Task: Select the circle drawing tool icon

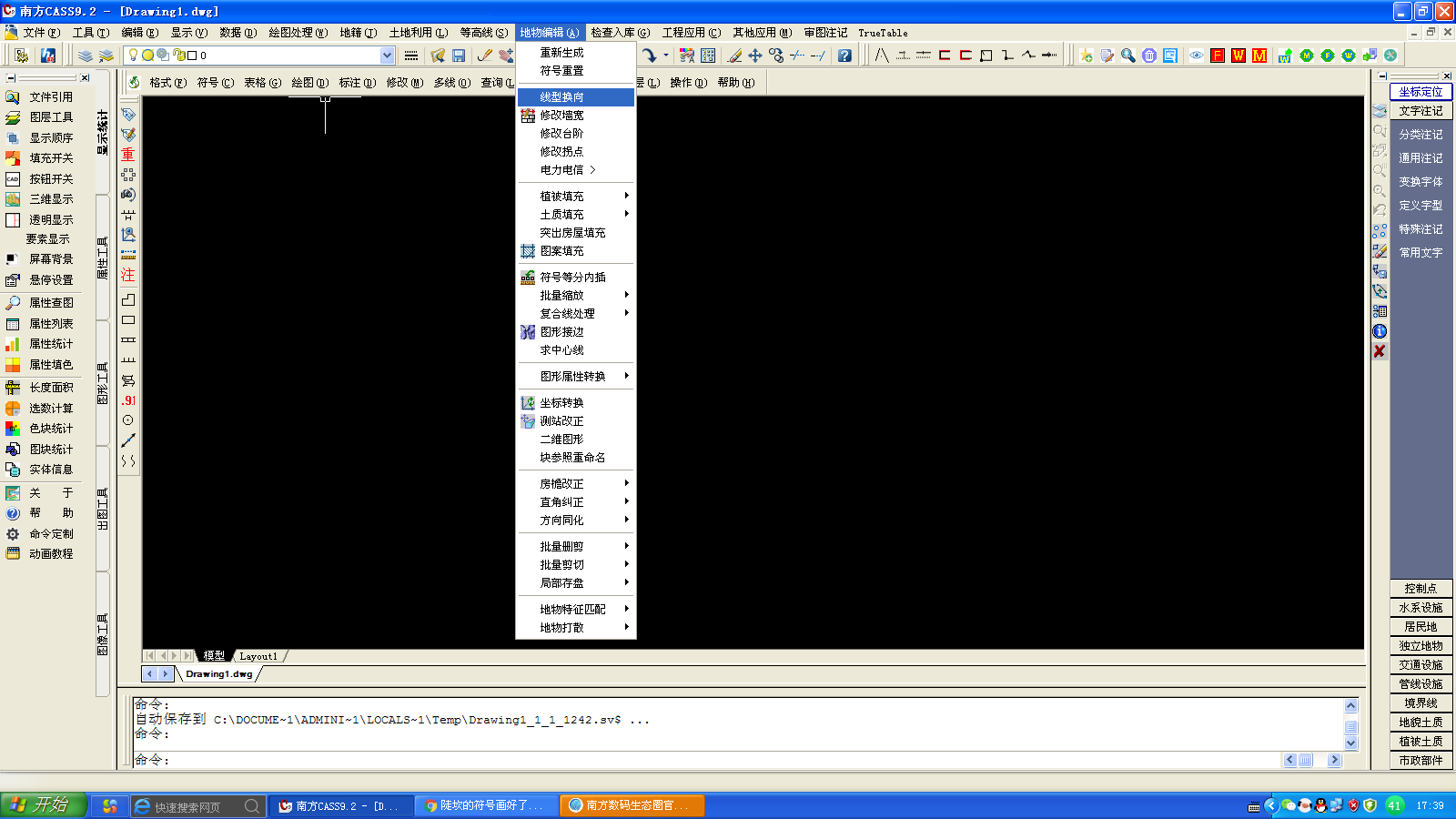Action: (x=128, y=420)
